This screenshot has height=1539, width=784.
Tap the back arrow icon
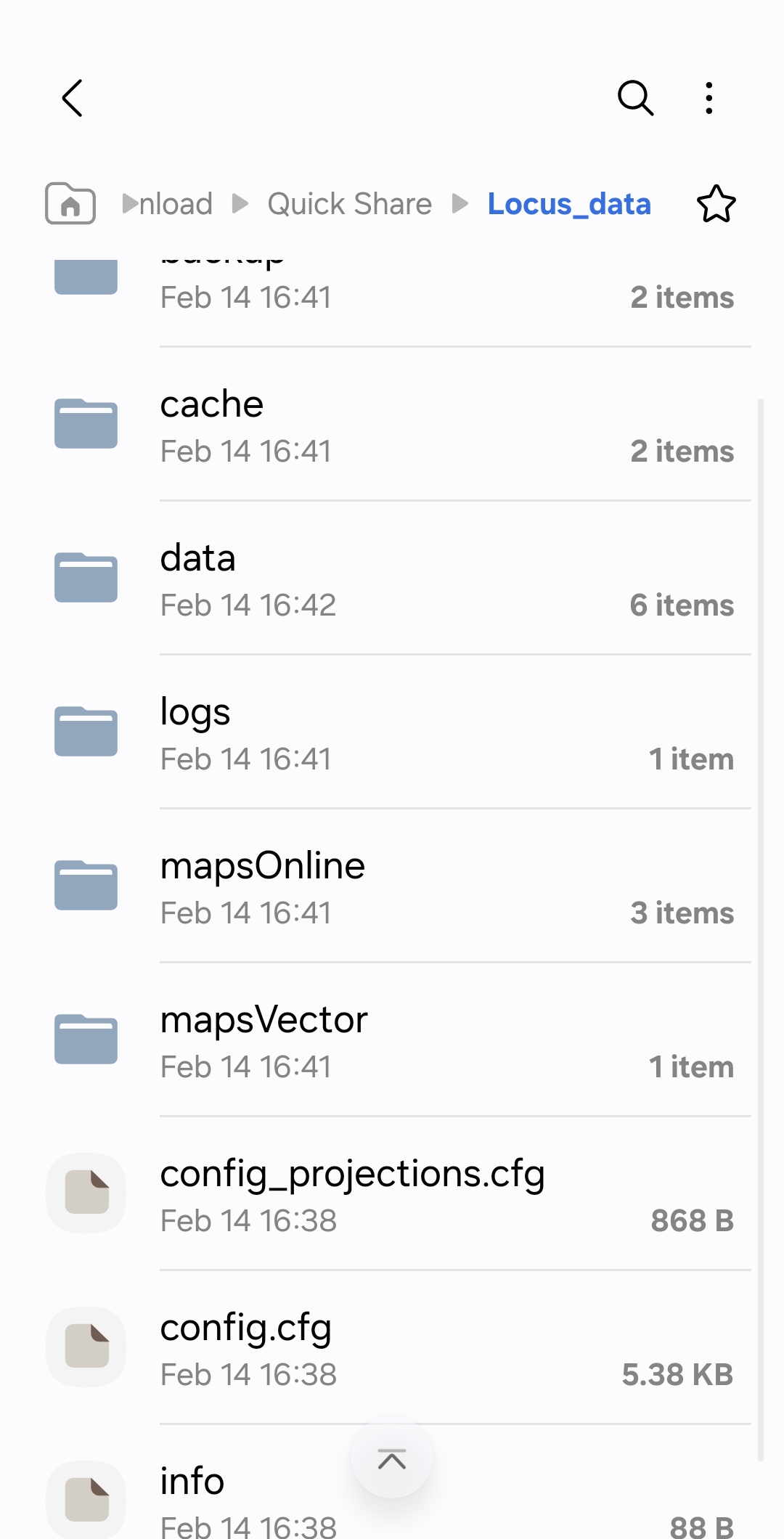coord(73,98)
